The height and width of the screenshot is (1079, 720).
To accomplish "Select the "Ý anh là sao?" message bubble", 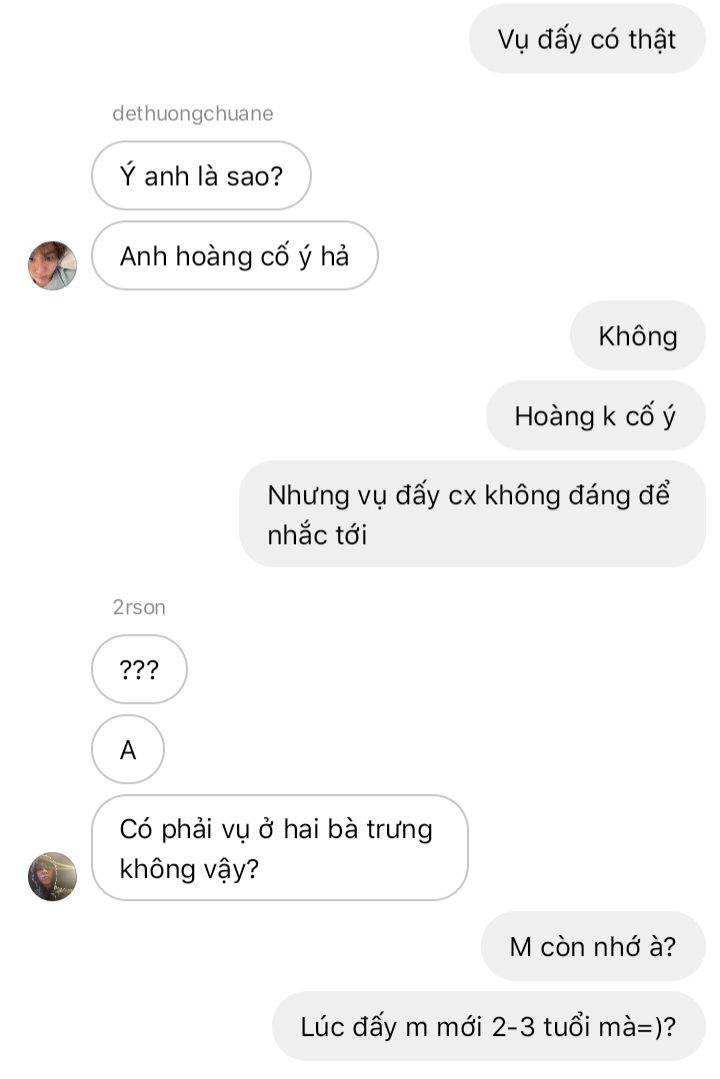I will (x=201, y=175).
